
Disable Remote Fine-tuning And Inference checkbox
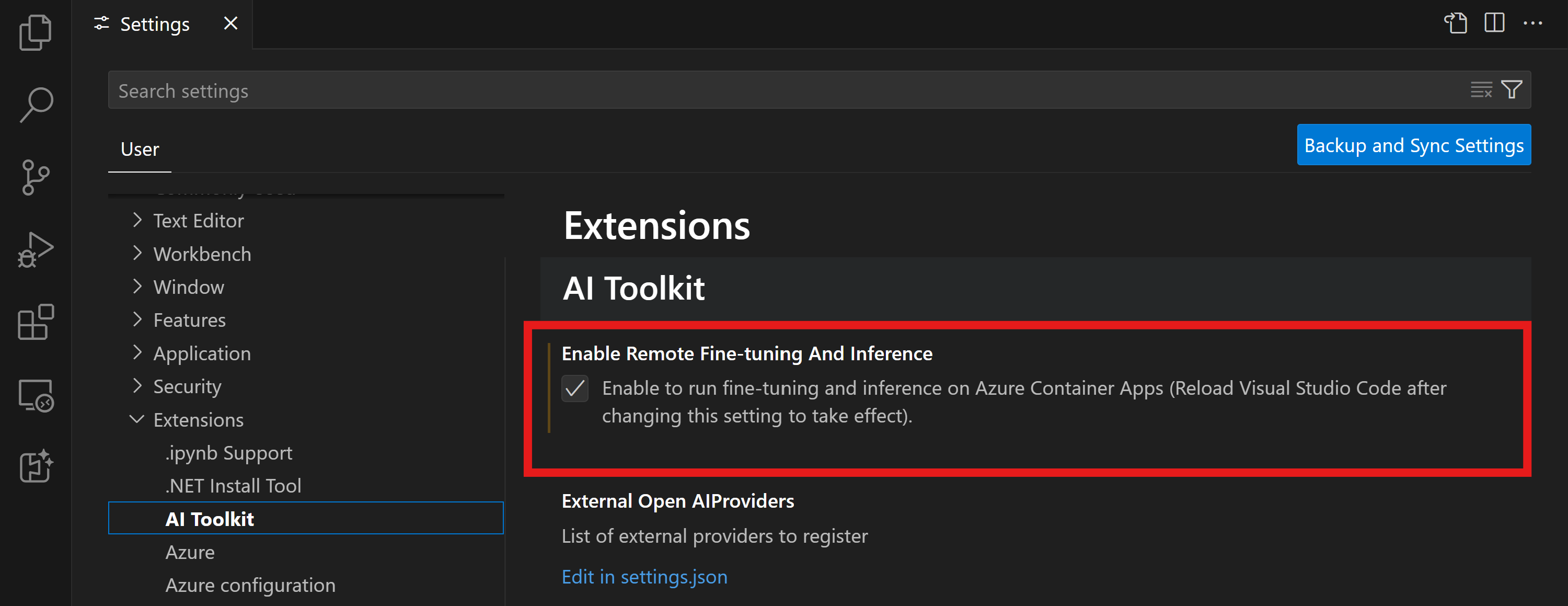click(x=574, y=390)
